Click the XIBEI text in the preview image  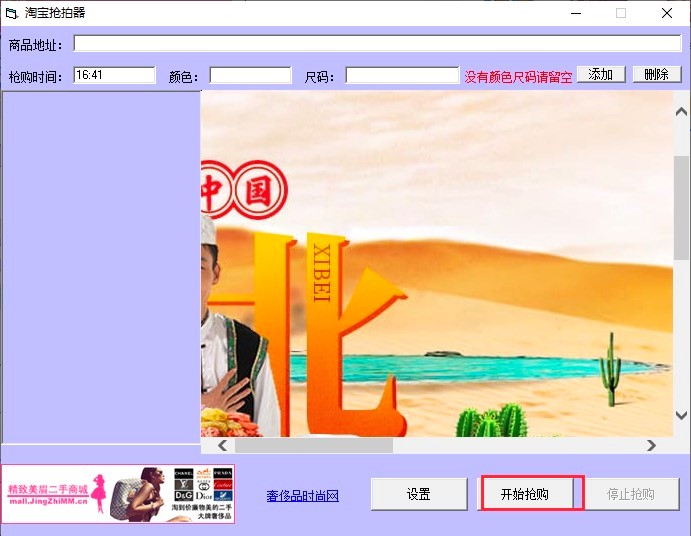[322, 272]
